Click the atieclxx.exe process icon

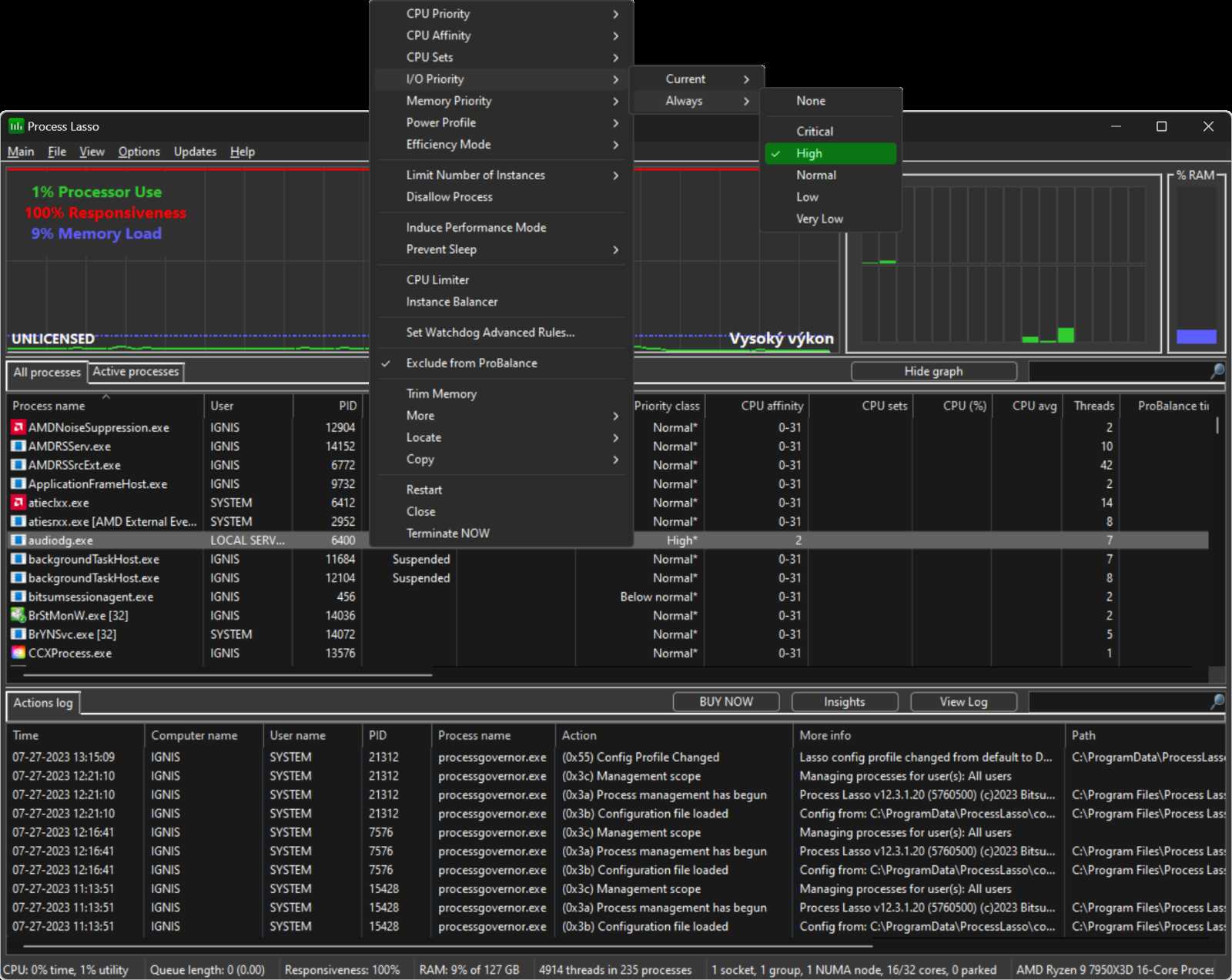[x=18, y=503]
